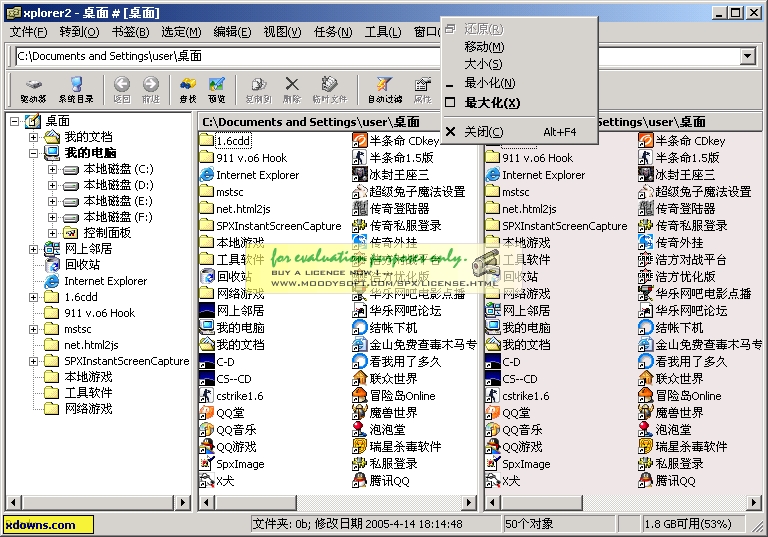Open the 临时文件 scrap container toolbar icon
The width and height of the screenshot is (768, 537).
pos(330,90)
